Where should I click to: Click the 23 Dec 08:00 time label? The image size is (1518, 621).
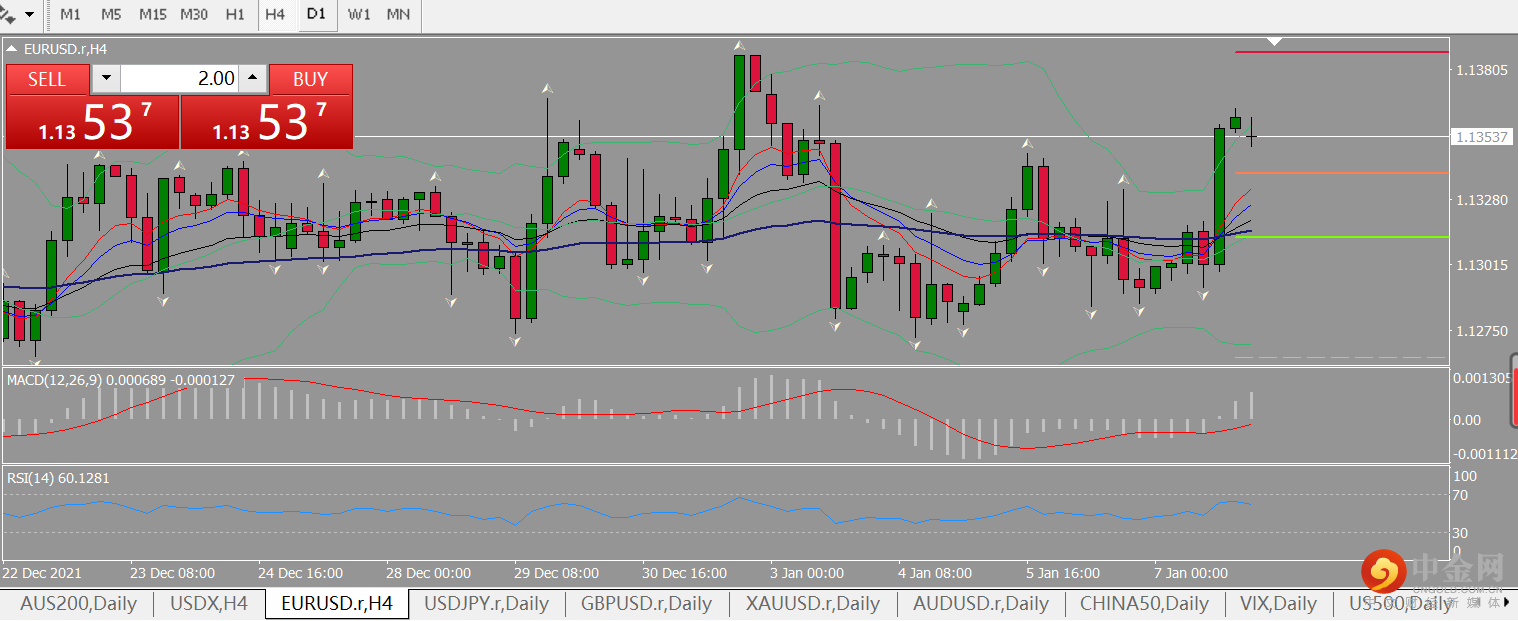tap(172, 573)
